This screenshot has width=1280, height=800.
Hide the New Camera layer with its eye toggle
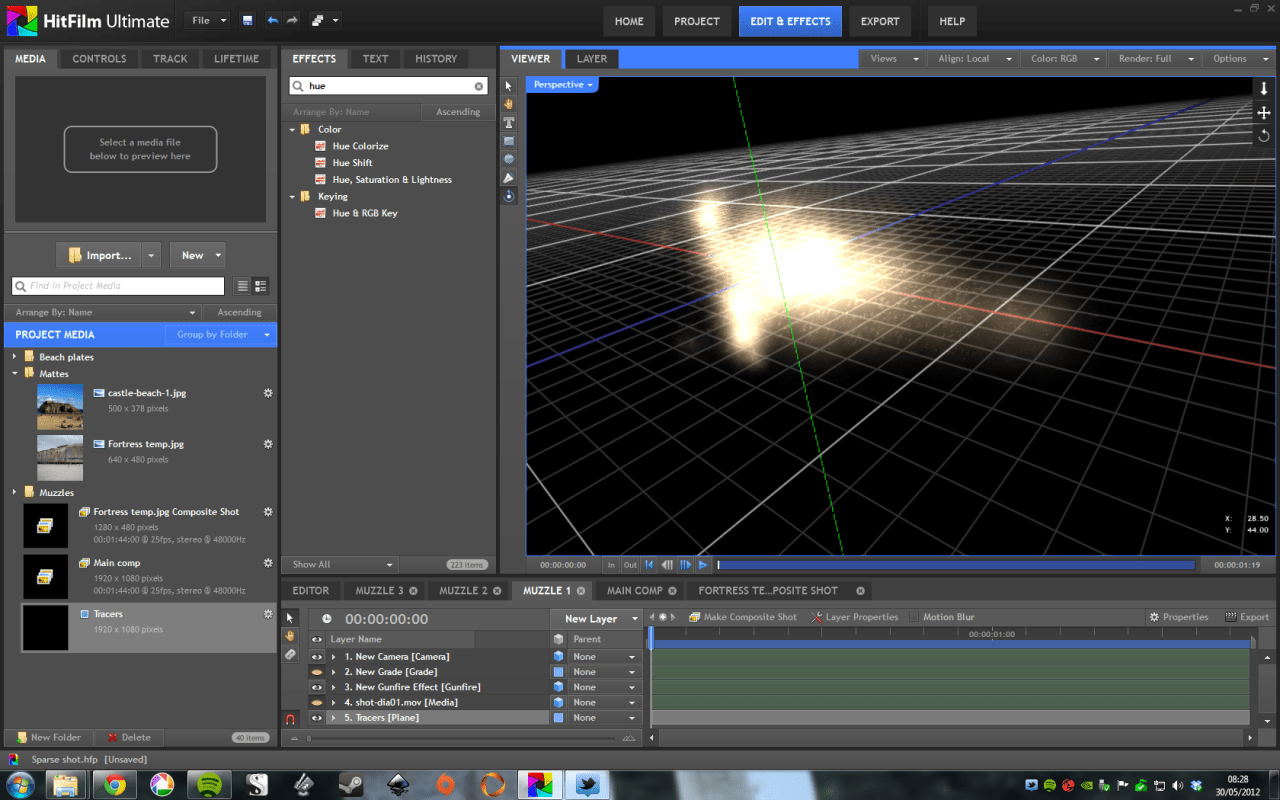tap(316, 656)
